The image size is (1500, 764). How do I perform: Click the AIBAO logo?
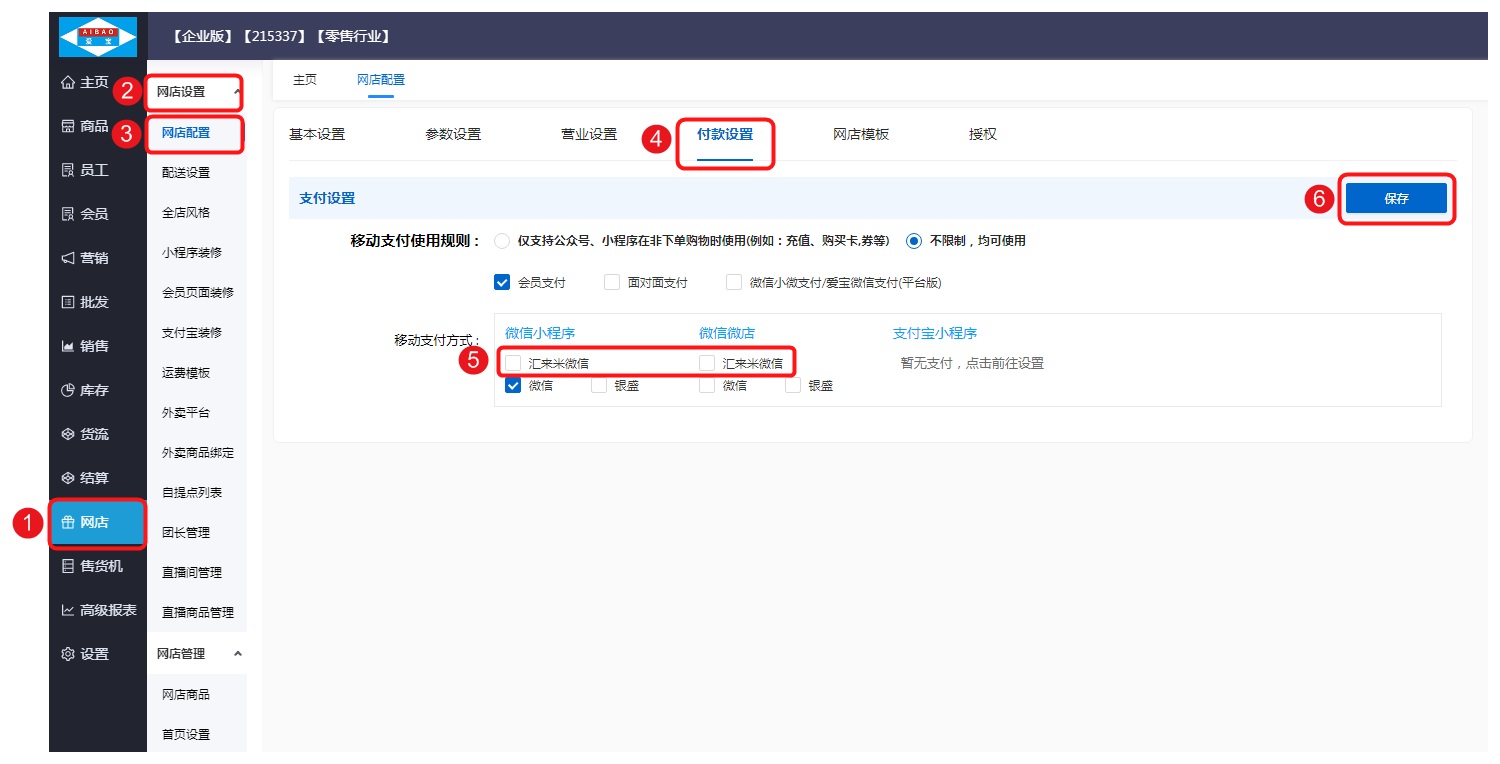(98, 36)
